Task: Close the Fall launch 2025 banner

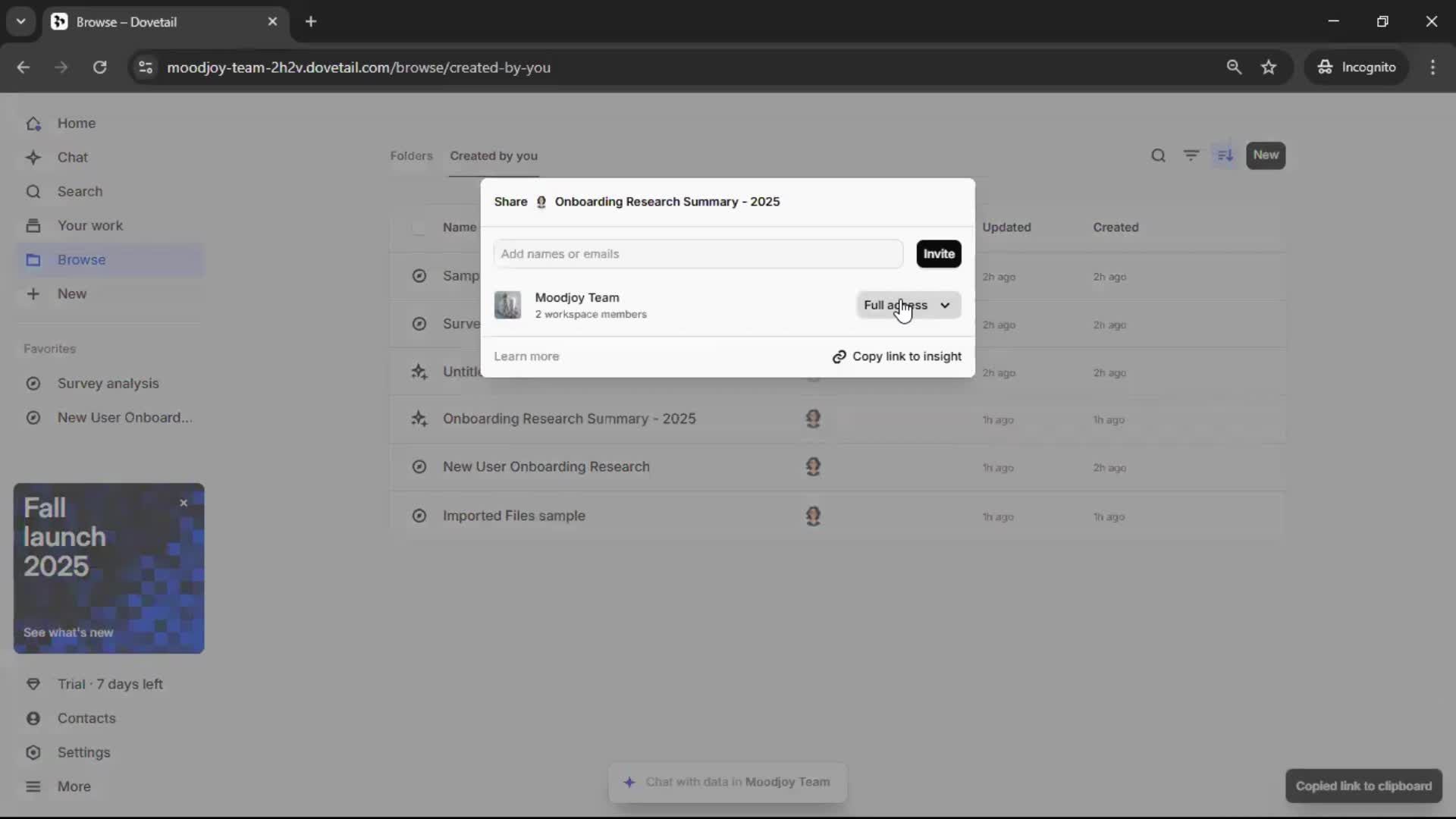Action: [184, 503]
